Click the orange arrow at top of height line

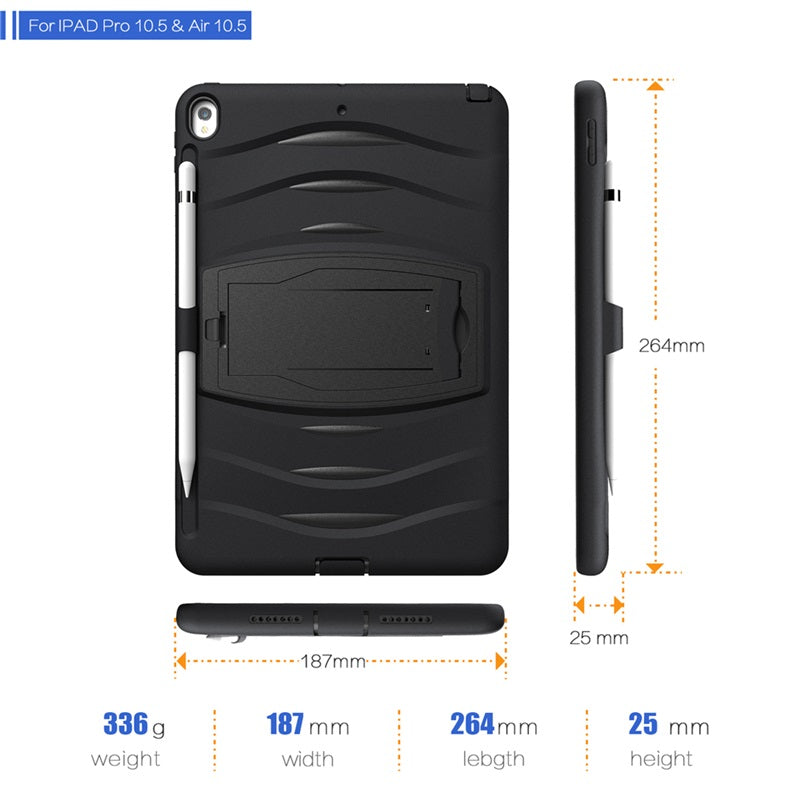click(655, 85)
